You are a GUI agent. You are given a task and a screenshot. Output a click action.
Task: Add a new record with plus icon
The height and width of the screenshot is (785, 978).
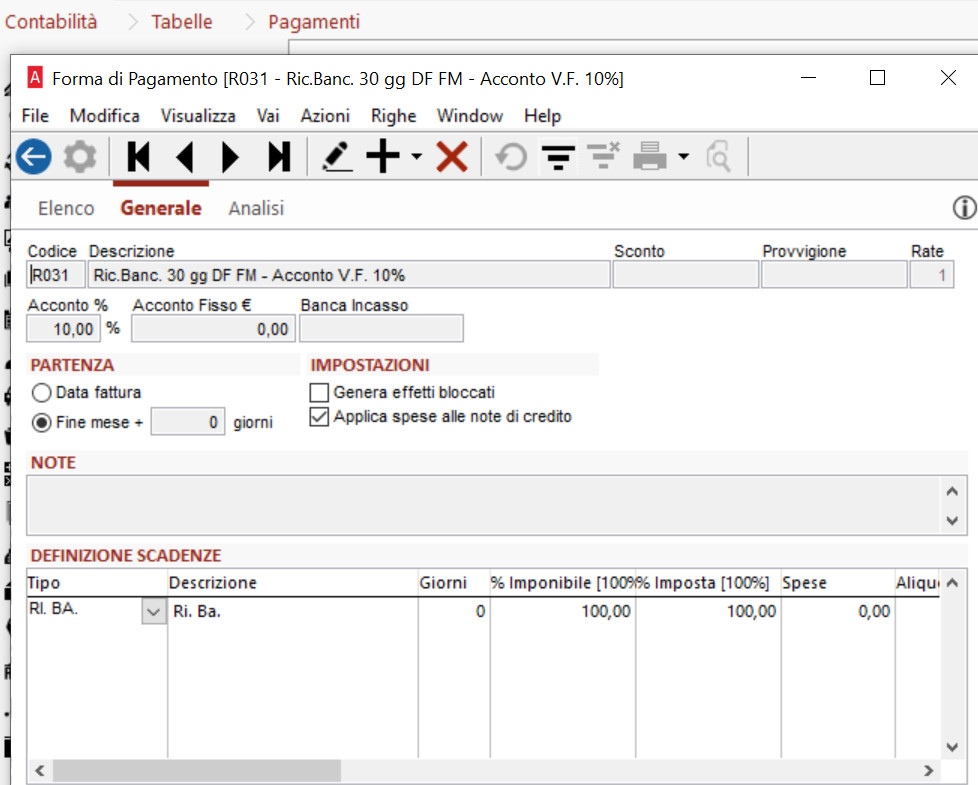pyautogui.click(x=383, y=156)
